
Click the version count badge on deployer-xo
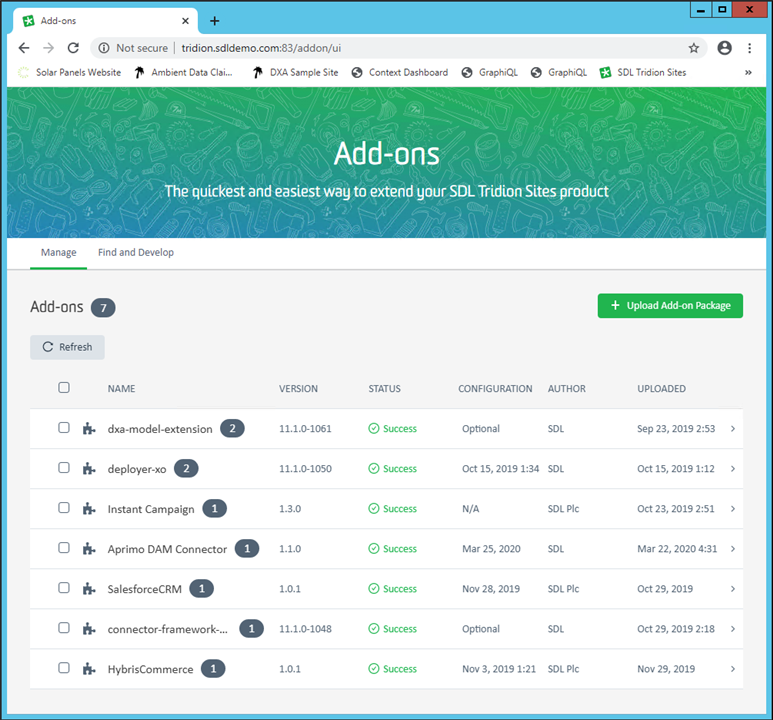[x=186, y=468]
